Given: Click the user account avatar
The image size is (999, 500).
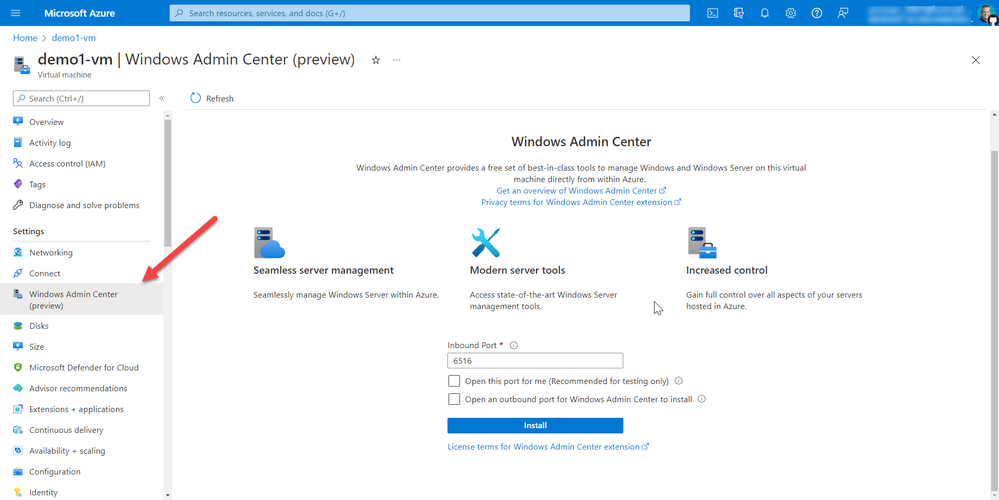Looking at the screenshot, I should 988,13.
